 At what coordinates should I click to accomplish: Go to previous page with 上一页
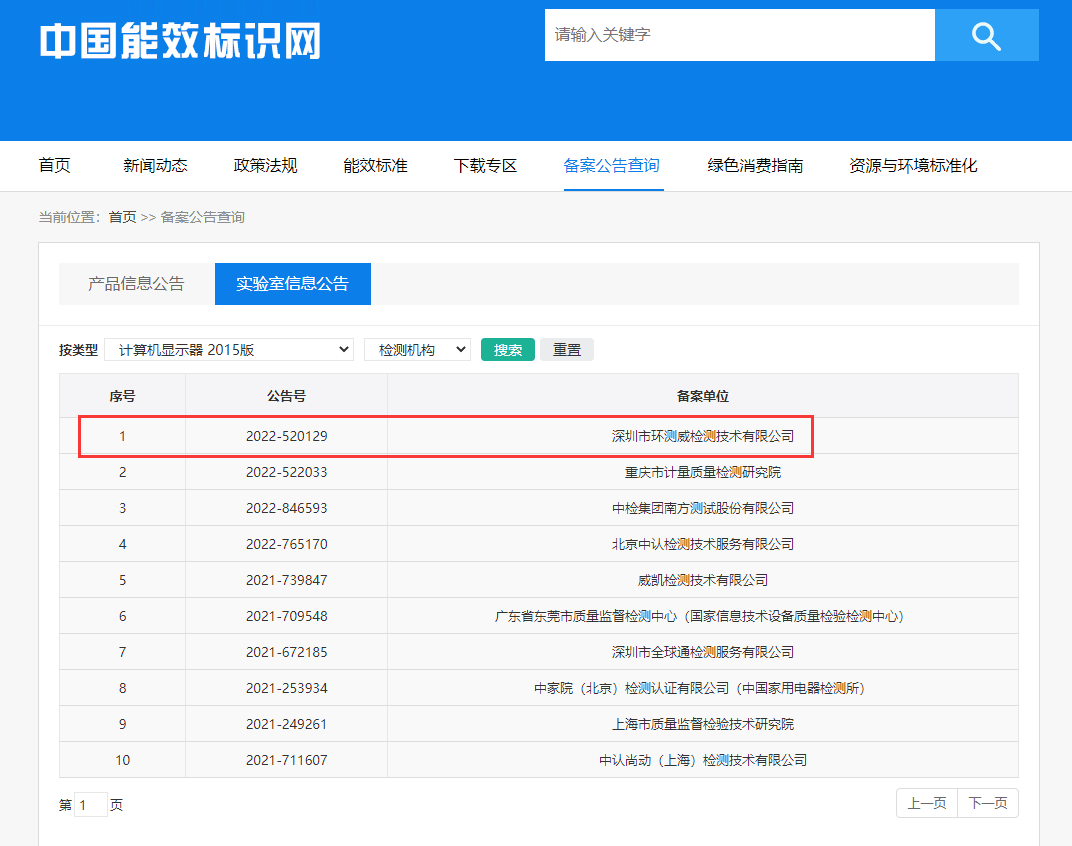coord(927,803)
